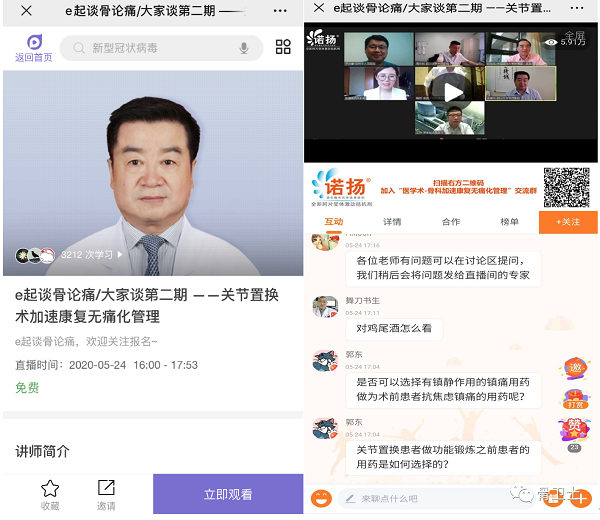Switch to the 合作 tab
This screenshot has width=600, height=520.
click(451, 221)
